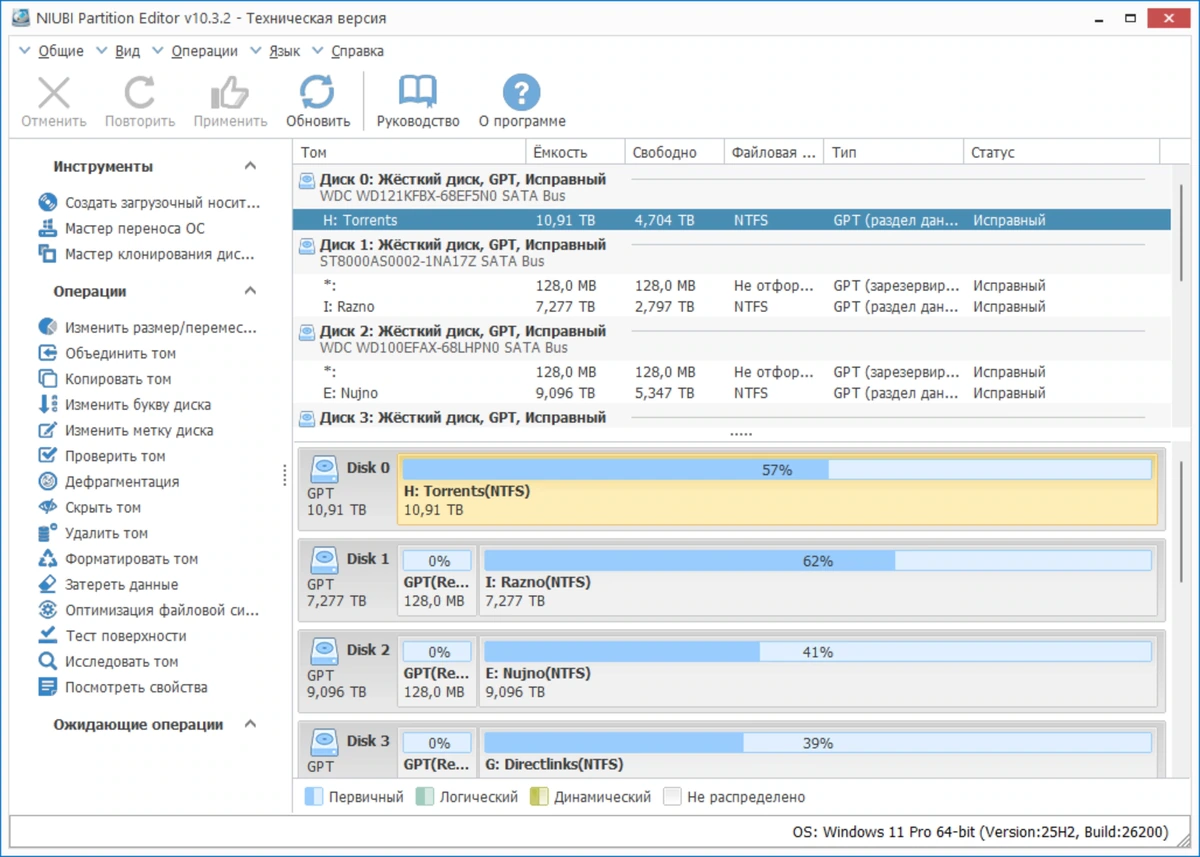This screenshot has height=857, width=1200.
Task: Select Диск 1 header row in list
Action: pyautogui.click(x=732, y=253)
